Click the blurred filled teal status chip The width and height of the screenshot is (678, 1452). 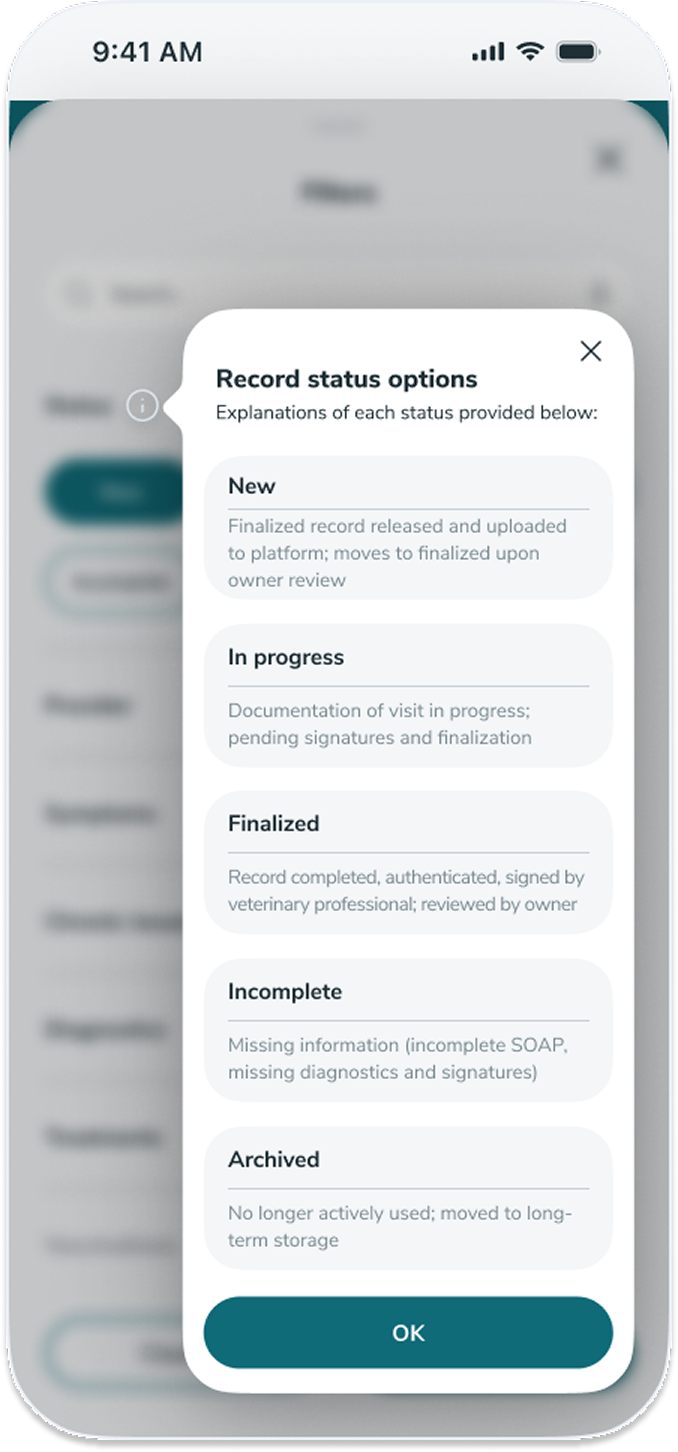click(113, 491)
